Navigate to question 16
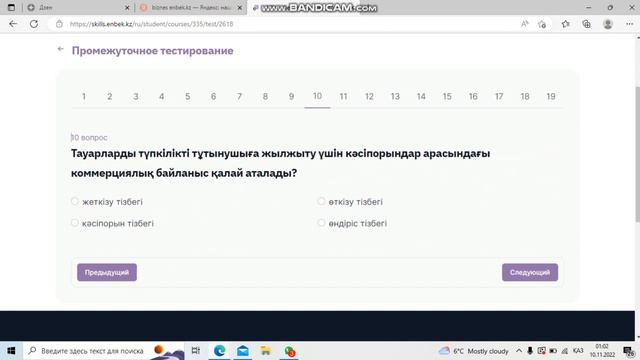Image resolution: width=640 pixels, height=360 pixels. tap(473, 96)
